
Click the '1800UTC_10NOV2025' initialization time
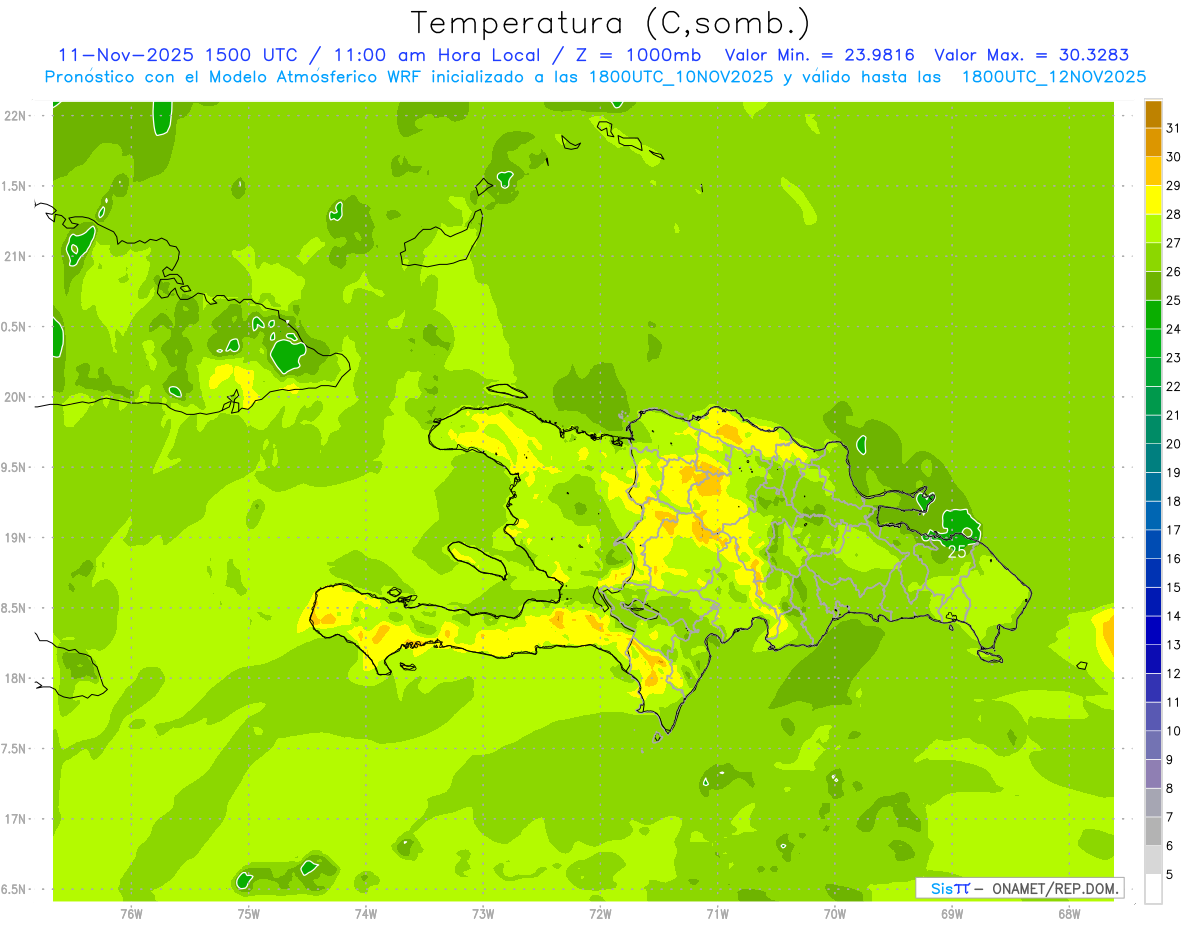pyautogui.click(x=681, y=77)
